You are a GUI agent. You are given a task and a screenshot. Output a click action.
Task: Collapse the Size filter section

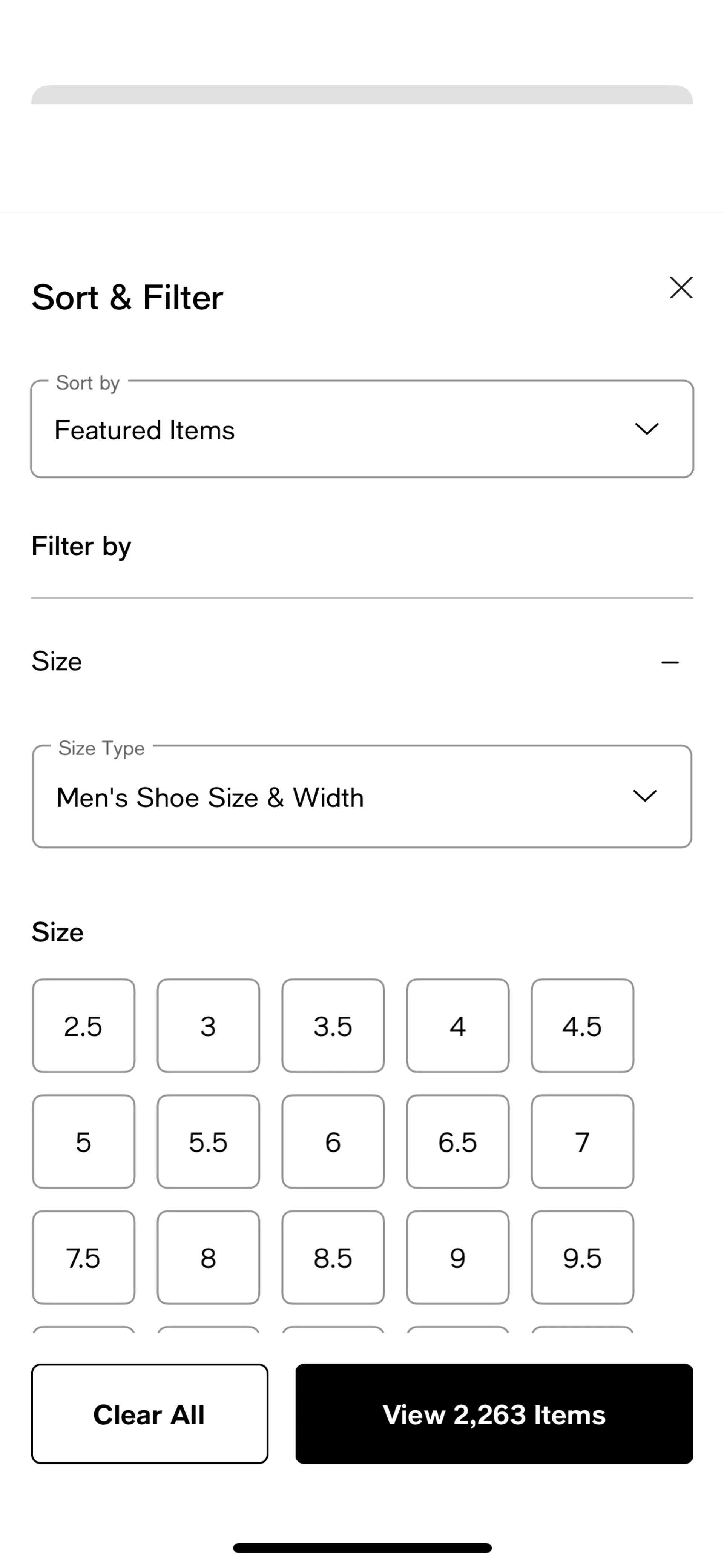[669, 662]
